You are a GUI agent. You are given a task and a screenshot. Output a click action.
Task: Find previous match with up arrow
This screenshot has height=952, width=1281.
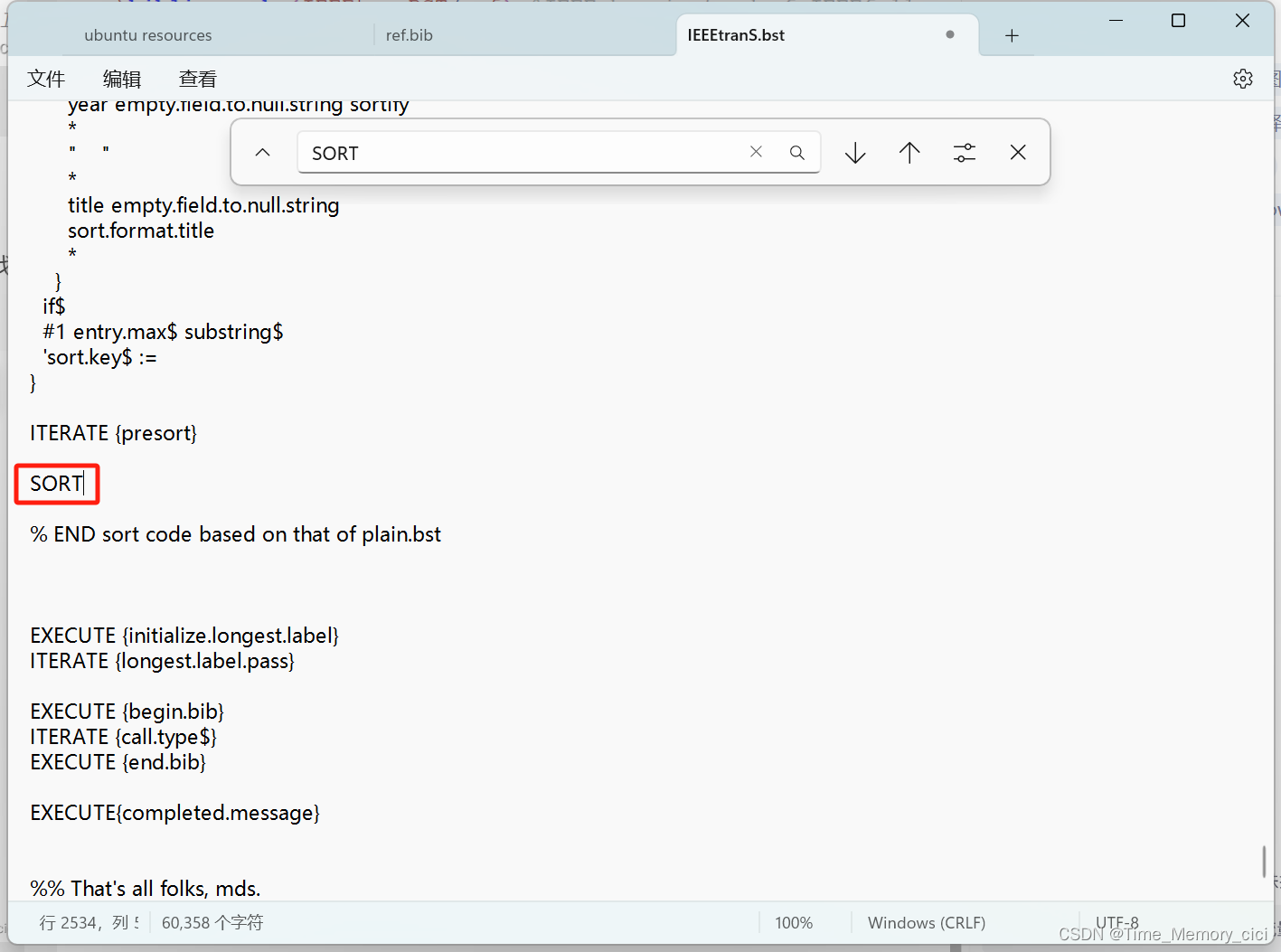pos(909,153)
